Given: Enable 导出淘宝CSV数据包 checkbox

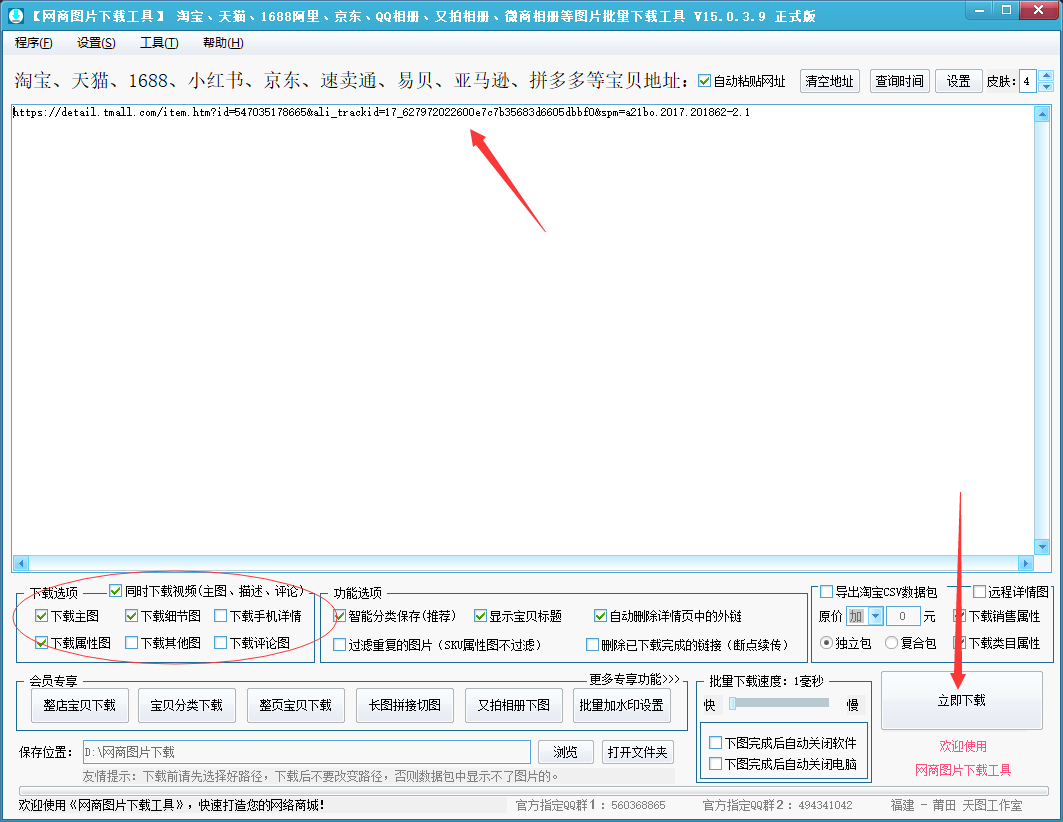Looking at the screenshot, I should pos(826,592).
